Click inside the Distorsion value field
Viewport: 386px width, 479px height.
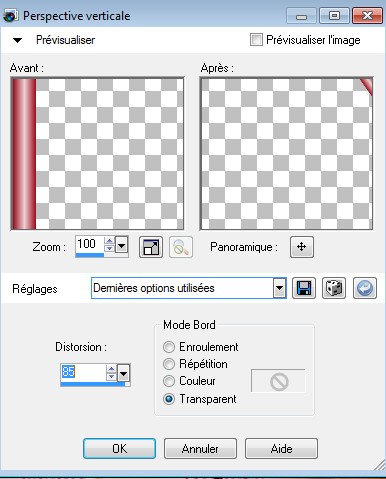pyautogui.click(x=83, y=372)
